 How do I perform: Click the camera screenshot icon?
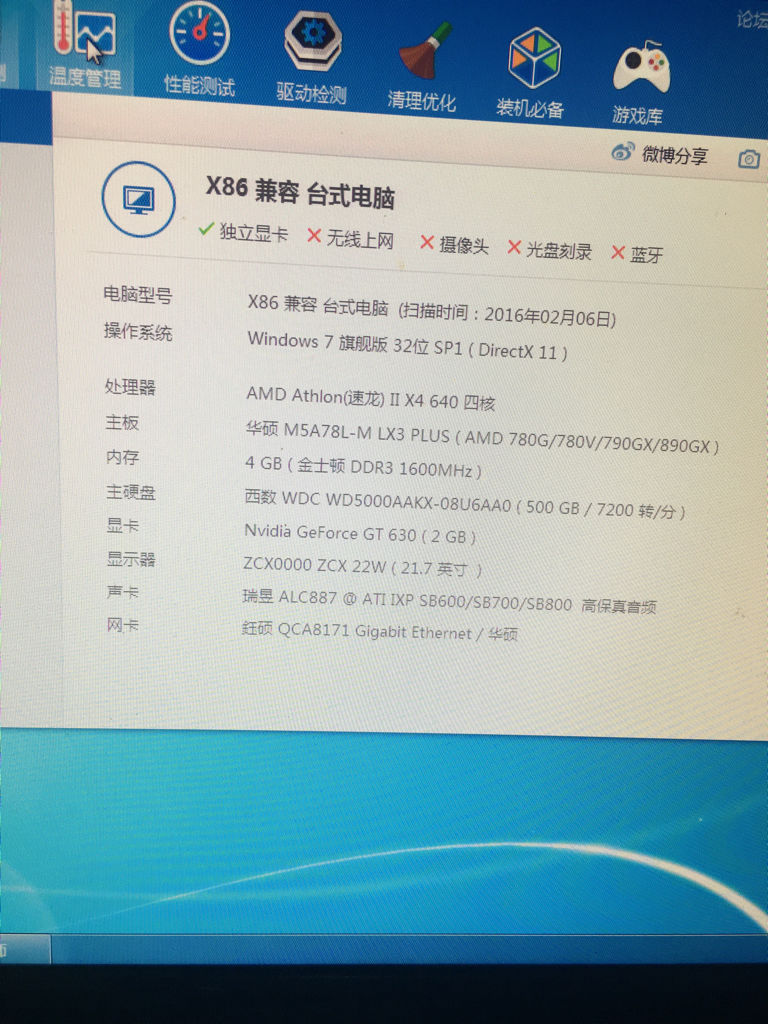coord(749,159)
